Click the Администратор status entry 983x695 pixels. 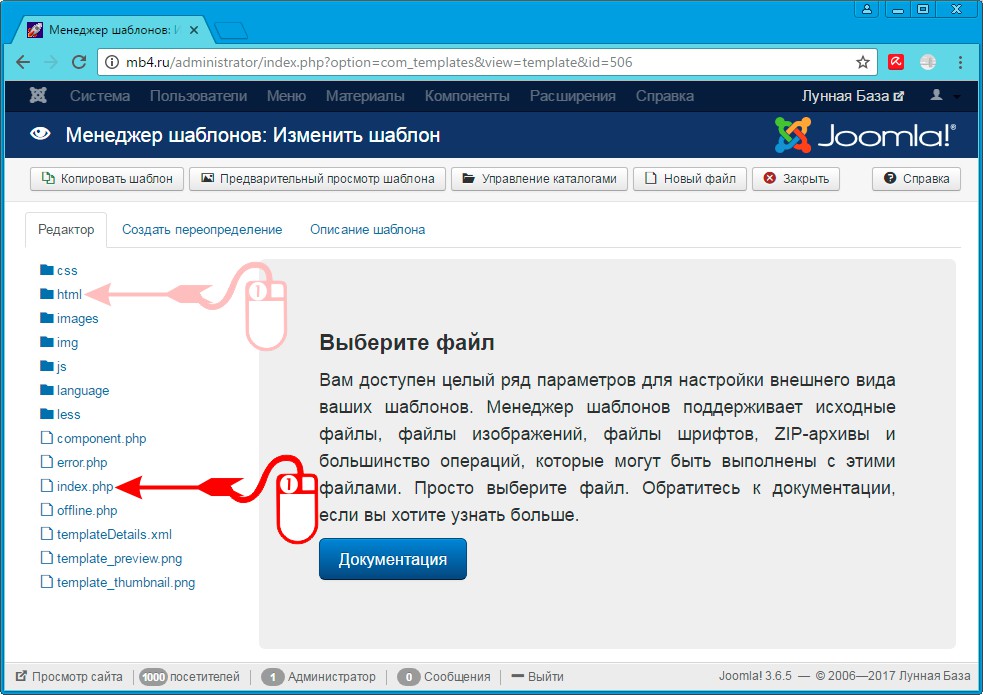coord(318,676)
